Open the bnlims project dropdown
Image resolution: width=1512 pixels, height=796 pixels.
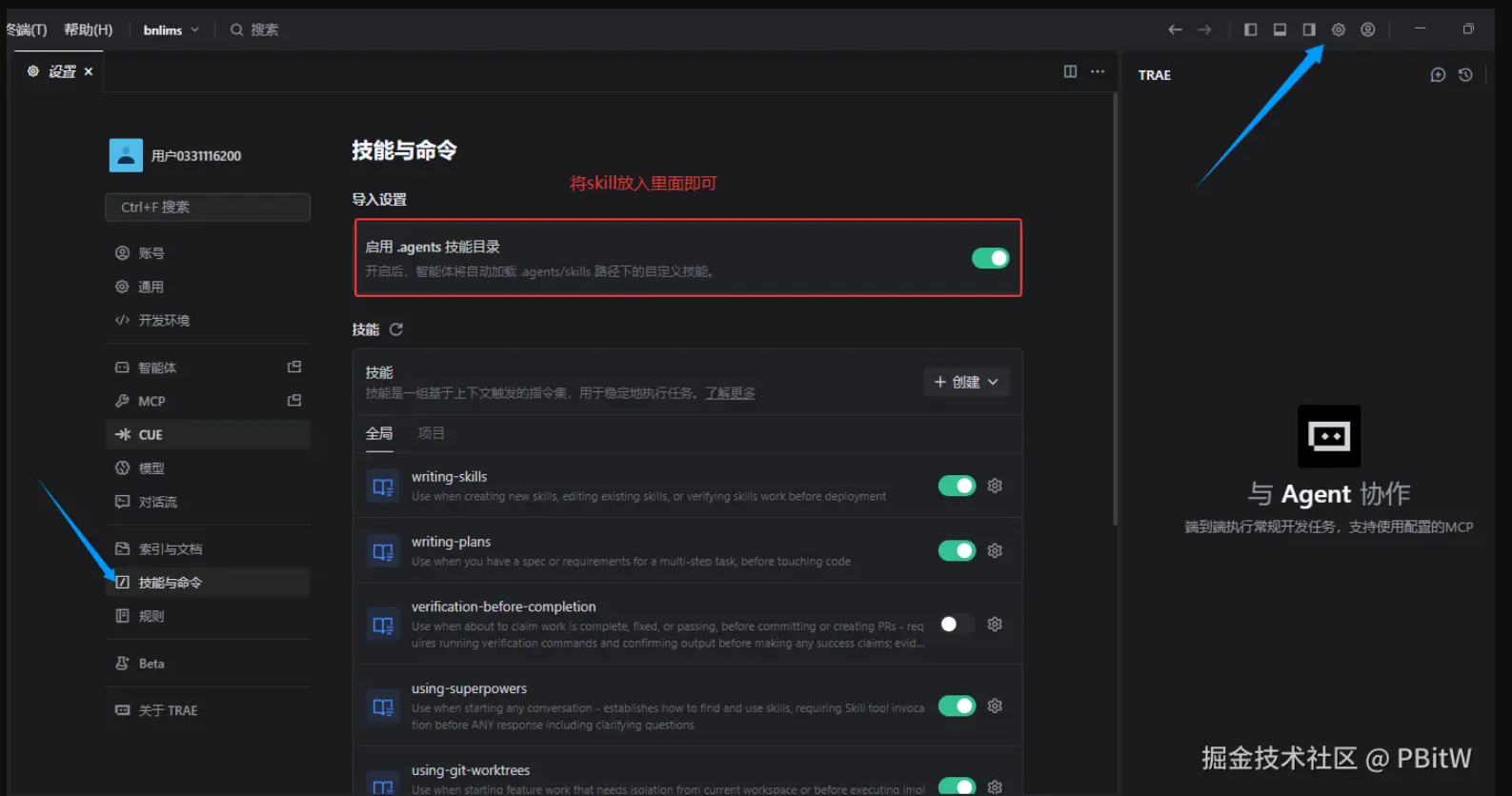(171, 30)
